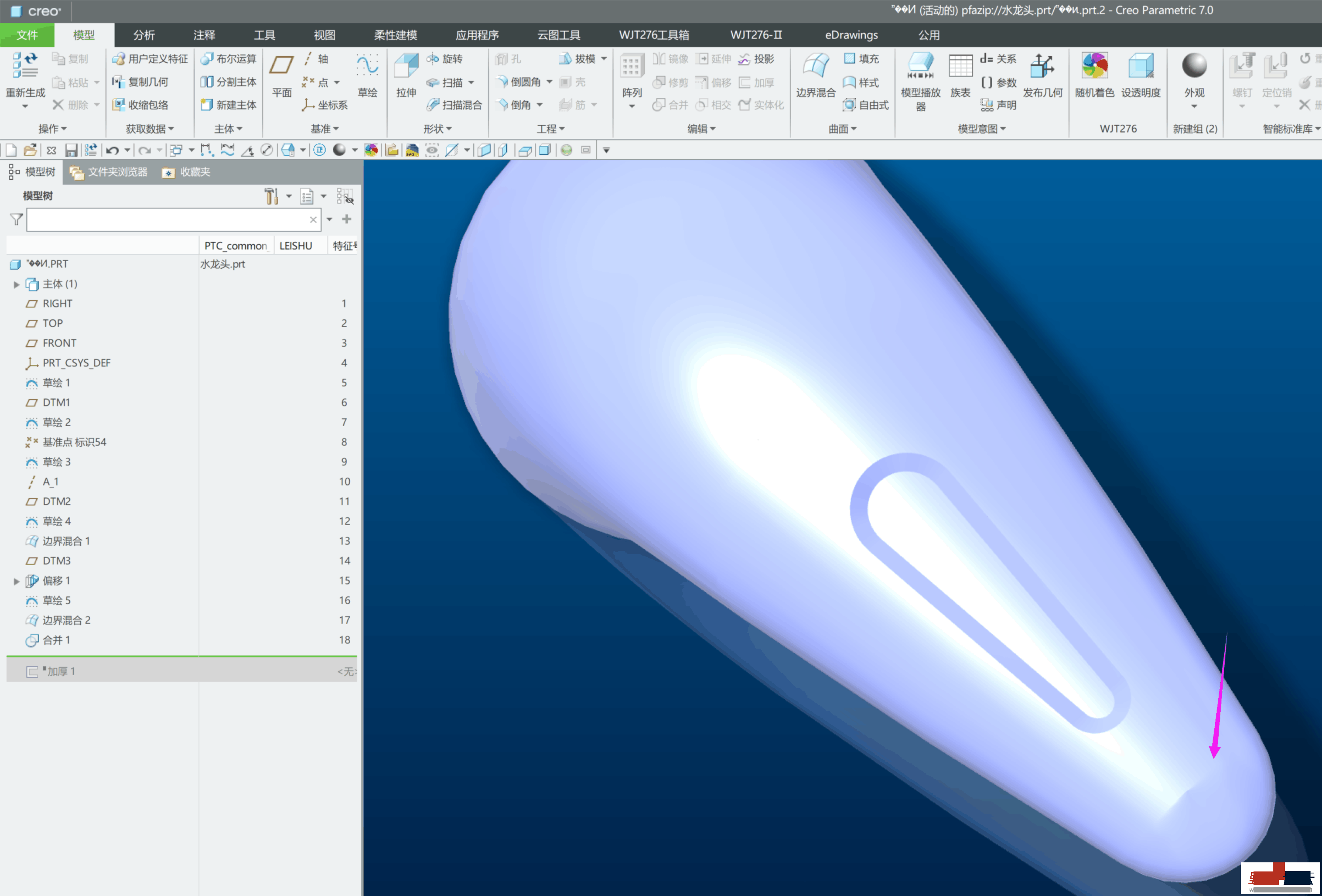Screen dimensions: 1322x896
Task: Open the 文件 menu
Action: pyautogui.click(x=27, y=35)
